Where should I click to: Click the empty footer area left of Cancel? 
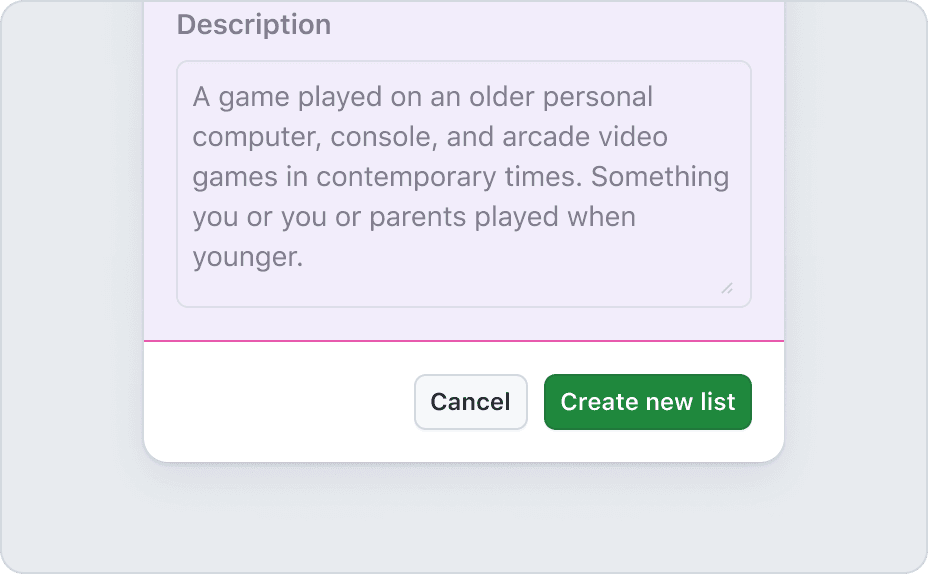(x=280, y=402)
